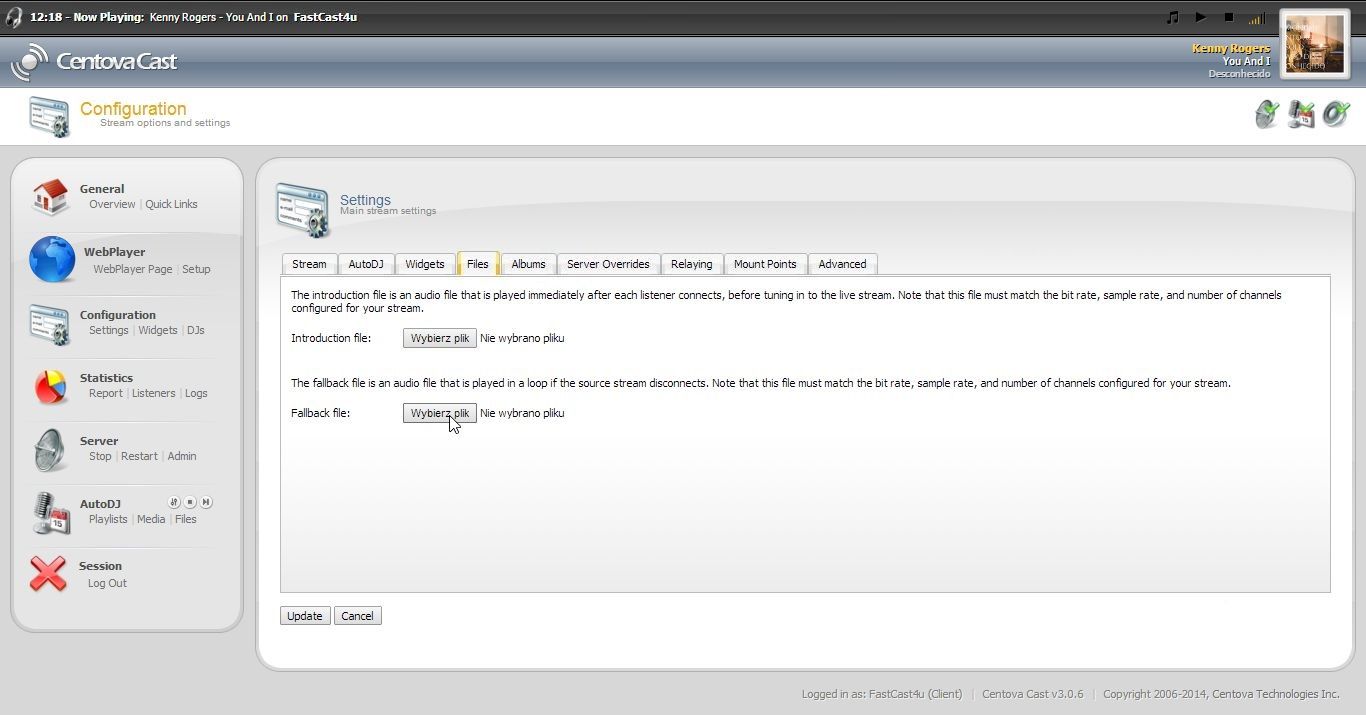Open the Mount Points tab
This screenshot has height=715, width=1366.
(x=765, y=264)
